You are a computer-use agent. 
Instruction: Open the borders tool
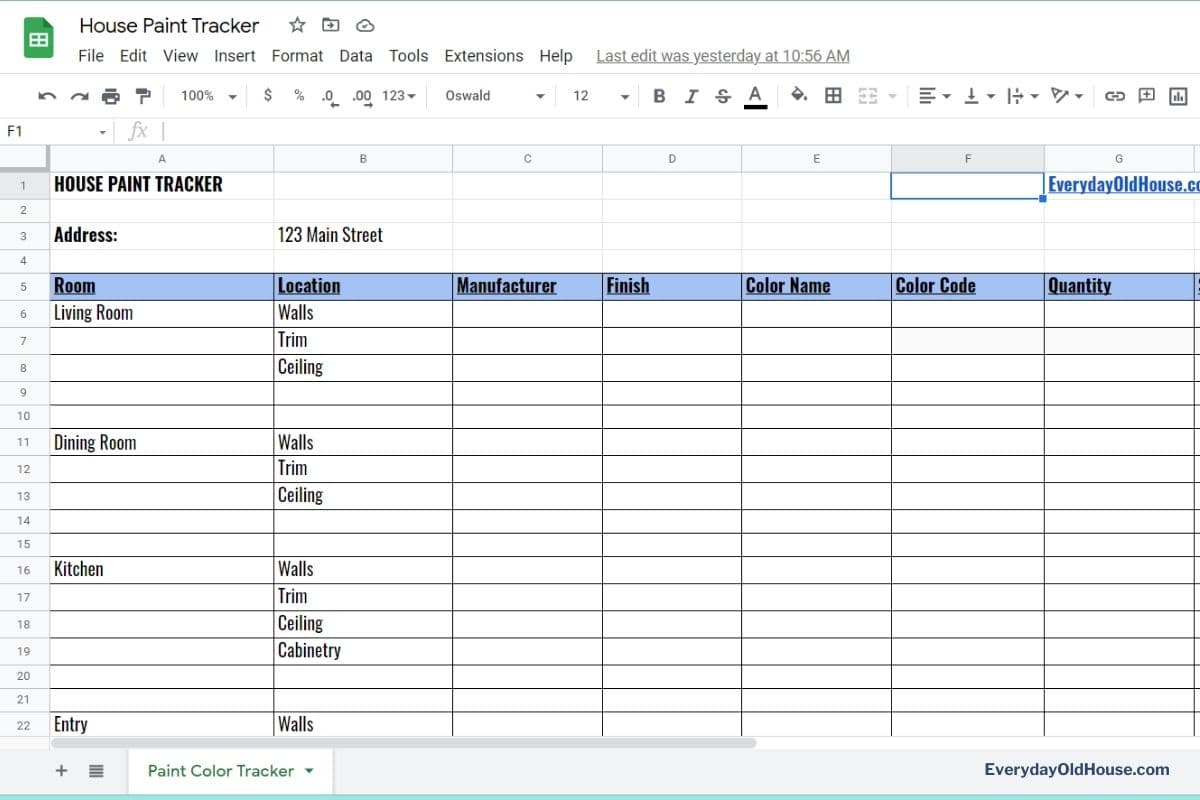point(832,96)
